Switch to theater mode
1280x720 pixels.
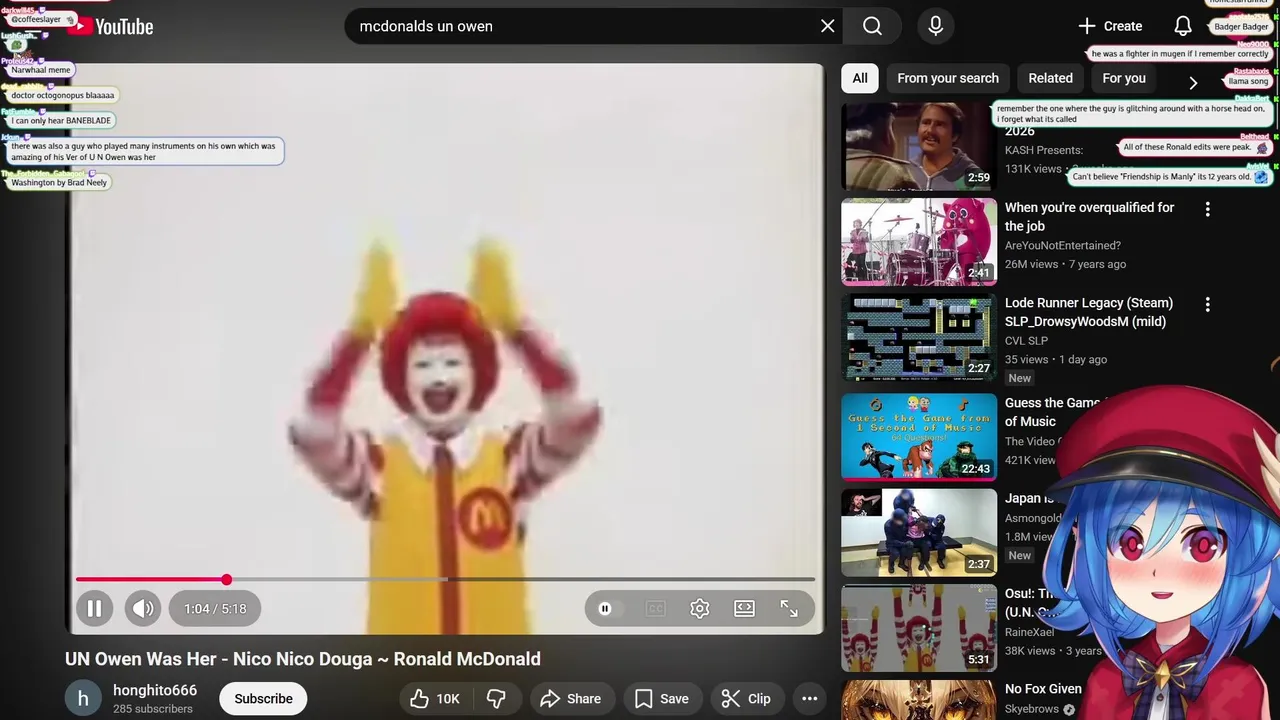[745, 608]
